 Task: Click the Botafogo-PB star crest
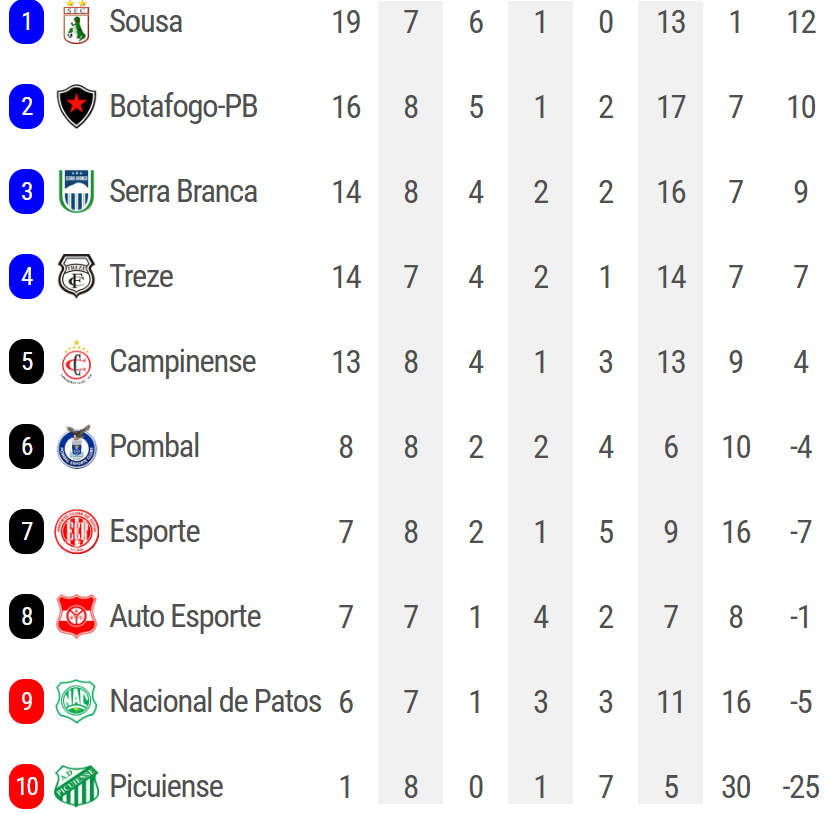coord(76,107)
